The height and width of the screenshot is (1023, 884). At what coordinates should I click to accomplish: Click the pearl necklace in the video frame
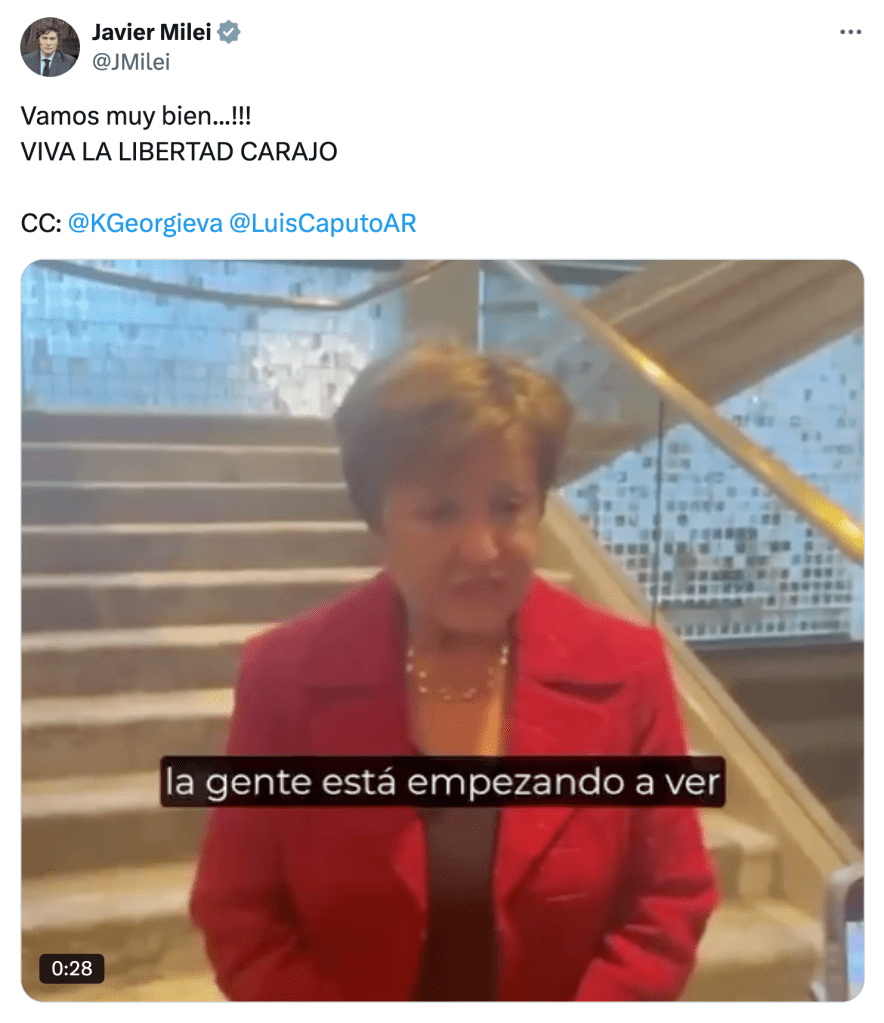[457, 672]
